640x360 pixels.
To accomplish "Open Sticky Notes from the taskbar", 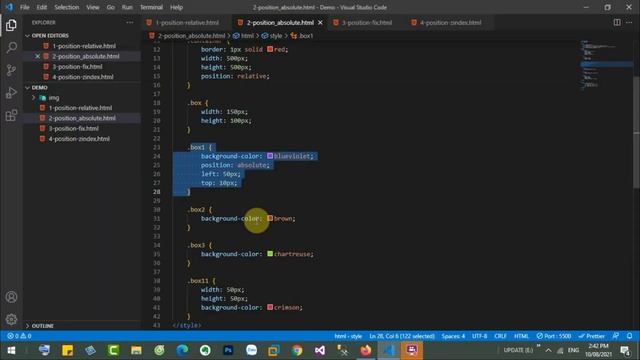I will [67, 351].
